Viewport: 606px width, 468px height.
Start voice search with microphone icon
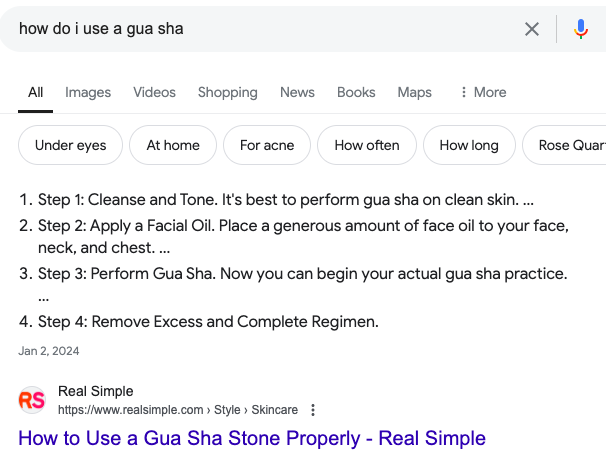[x=581, y=29]
